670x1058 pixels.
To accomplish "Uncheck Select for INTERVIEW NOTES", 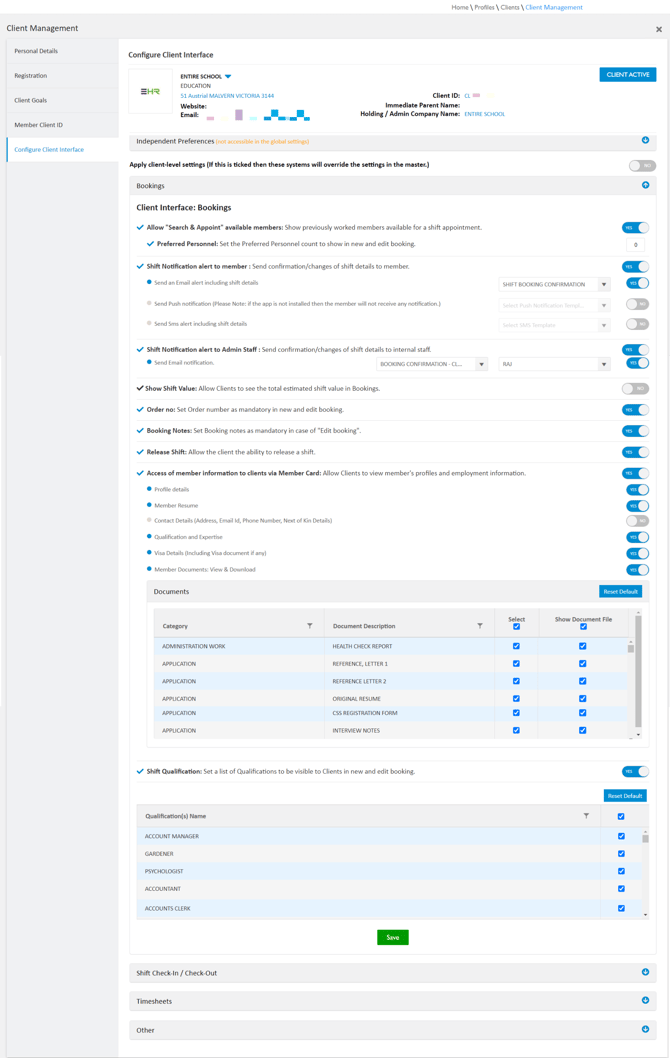I will [x=516, y=730].
